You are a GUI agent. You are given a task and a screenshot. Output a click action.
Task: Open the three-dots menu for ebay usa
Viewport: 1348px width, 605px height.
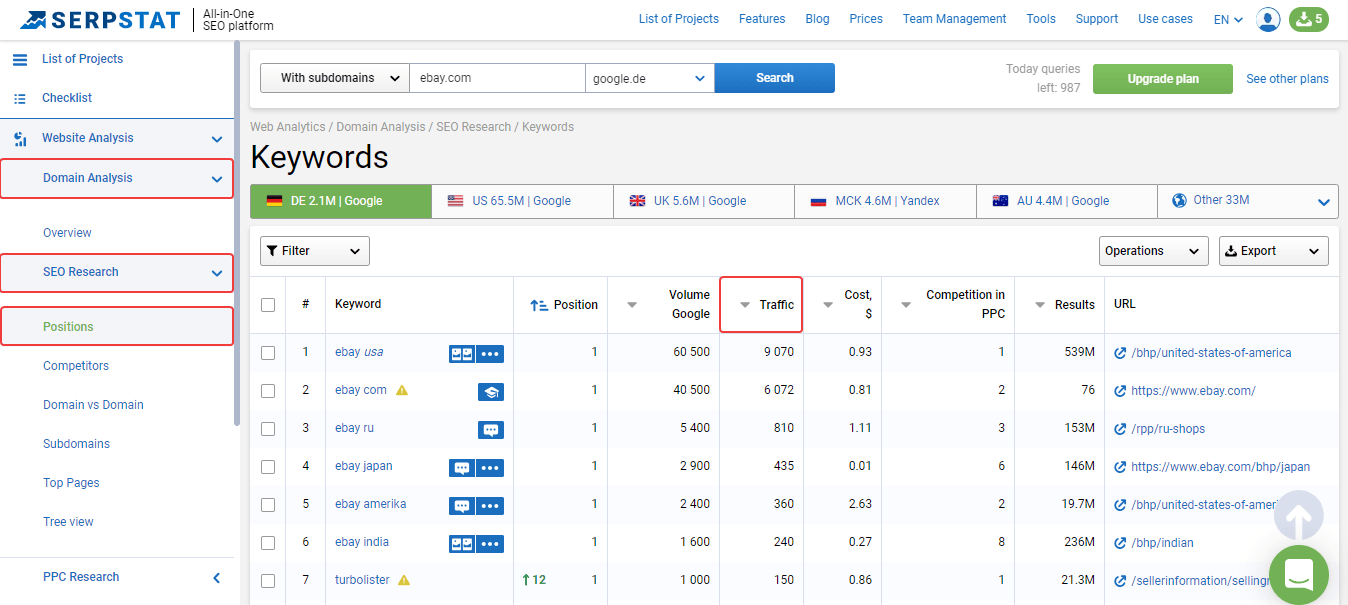click(490, 353)
